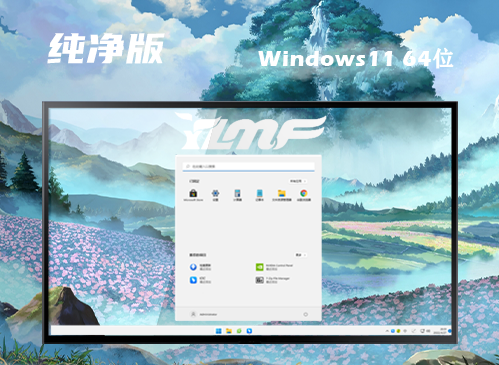Open the blue cursor-icon recommended app
The height and width of the screenshot is (365, 499).
point(201,280)
